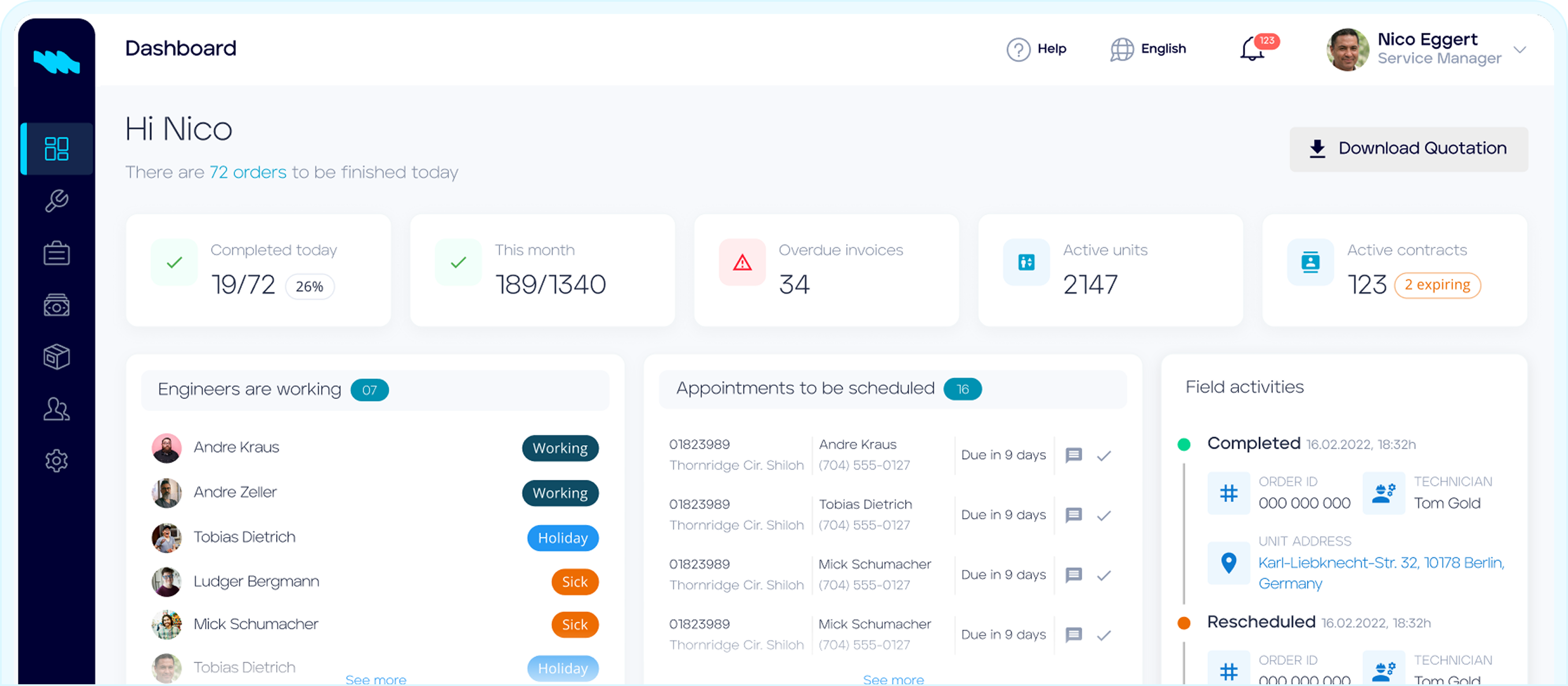Click Andre Zeller's Working status badge
The height and width of the screenshot is (686, 1568).
pos(560,493)
